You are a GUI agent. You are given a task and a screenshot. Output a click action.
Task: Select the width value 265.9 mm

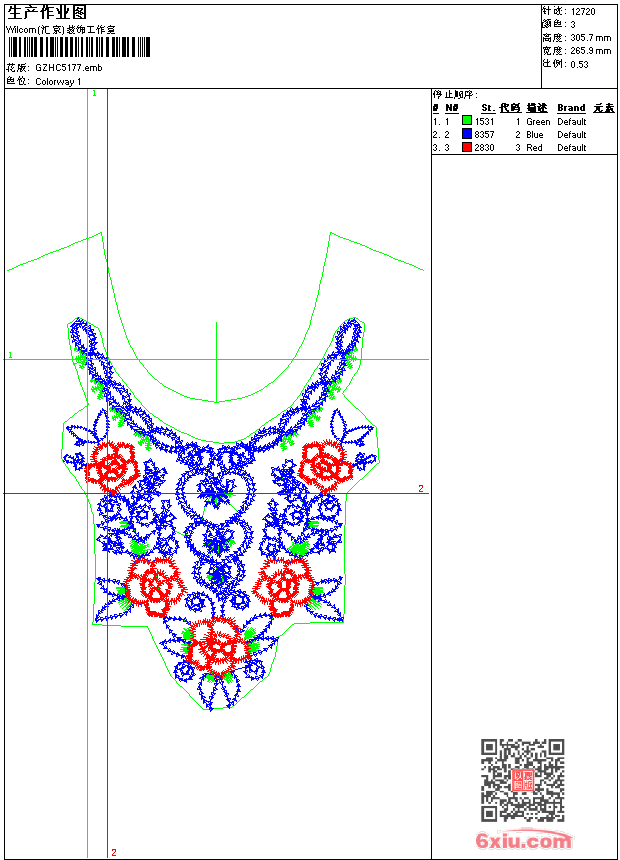pyautogui.click(x=590, y=51)
